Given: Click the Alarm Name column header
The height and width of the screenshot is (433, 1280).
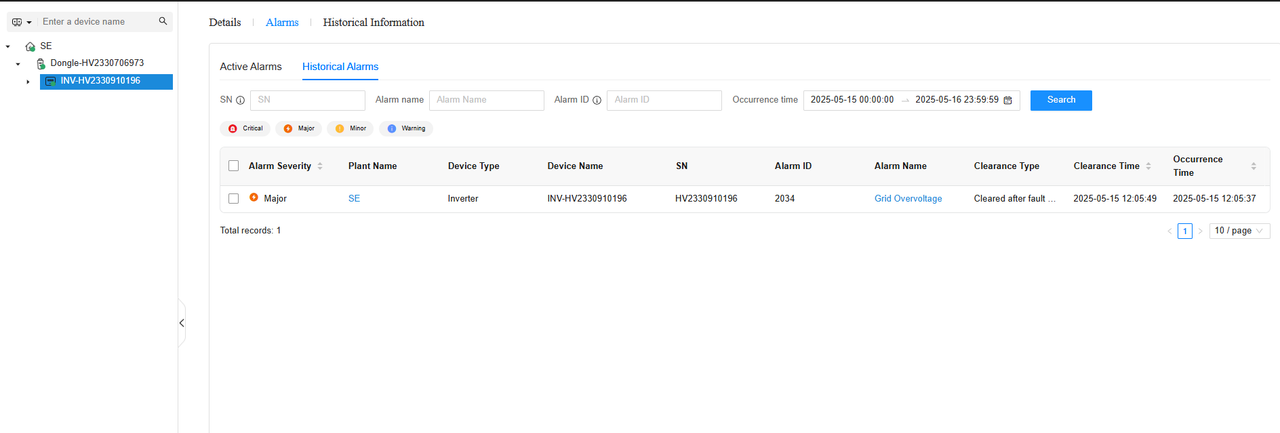Looking at the screenshot, I should pos(900,166).
